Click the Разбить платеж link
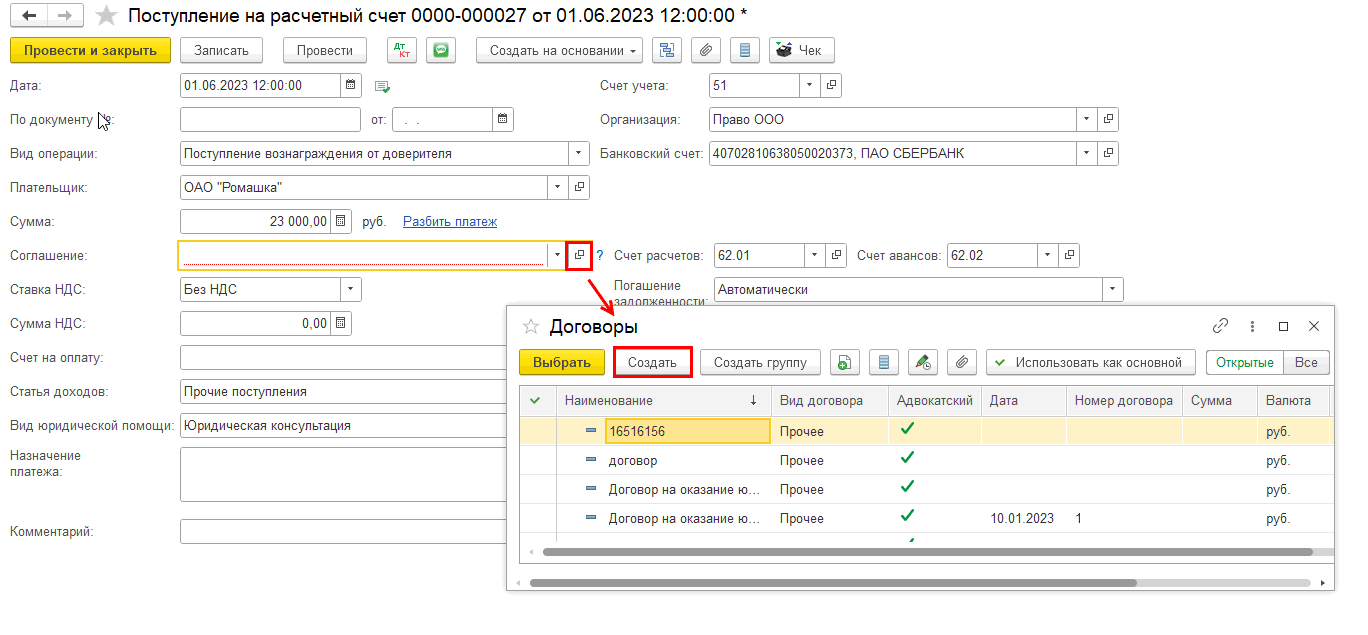Screen dimensions: 1368x635 449,222
